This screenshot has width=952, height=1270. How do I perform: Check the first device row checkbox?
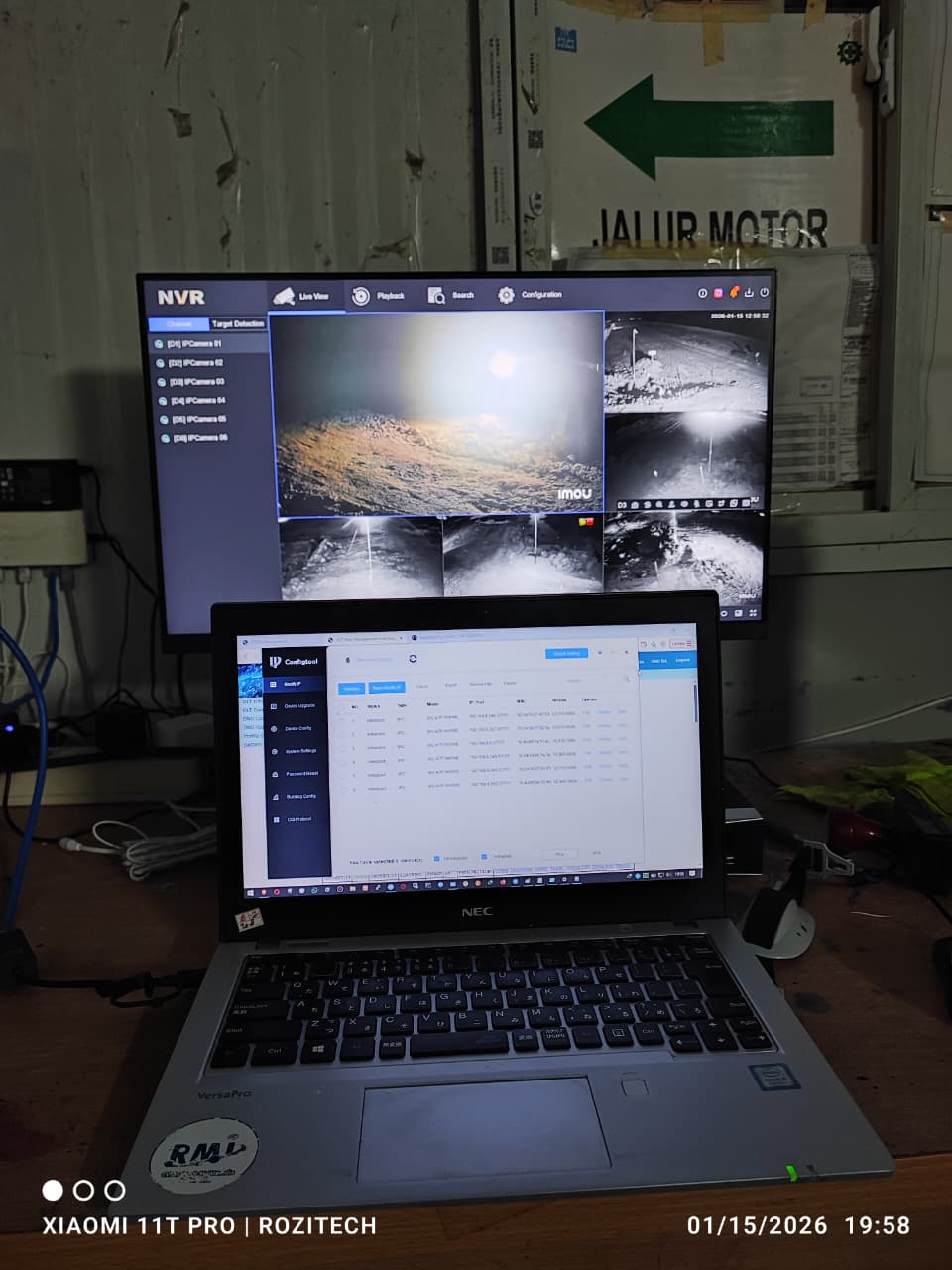point(343,721)
